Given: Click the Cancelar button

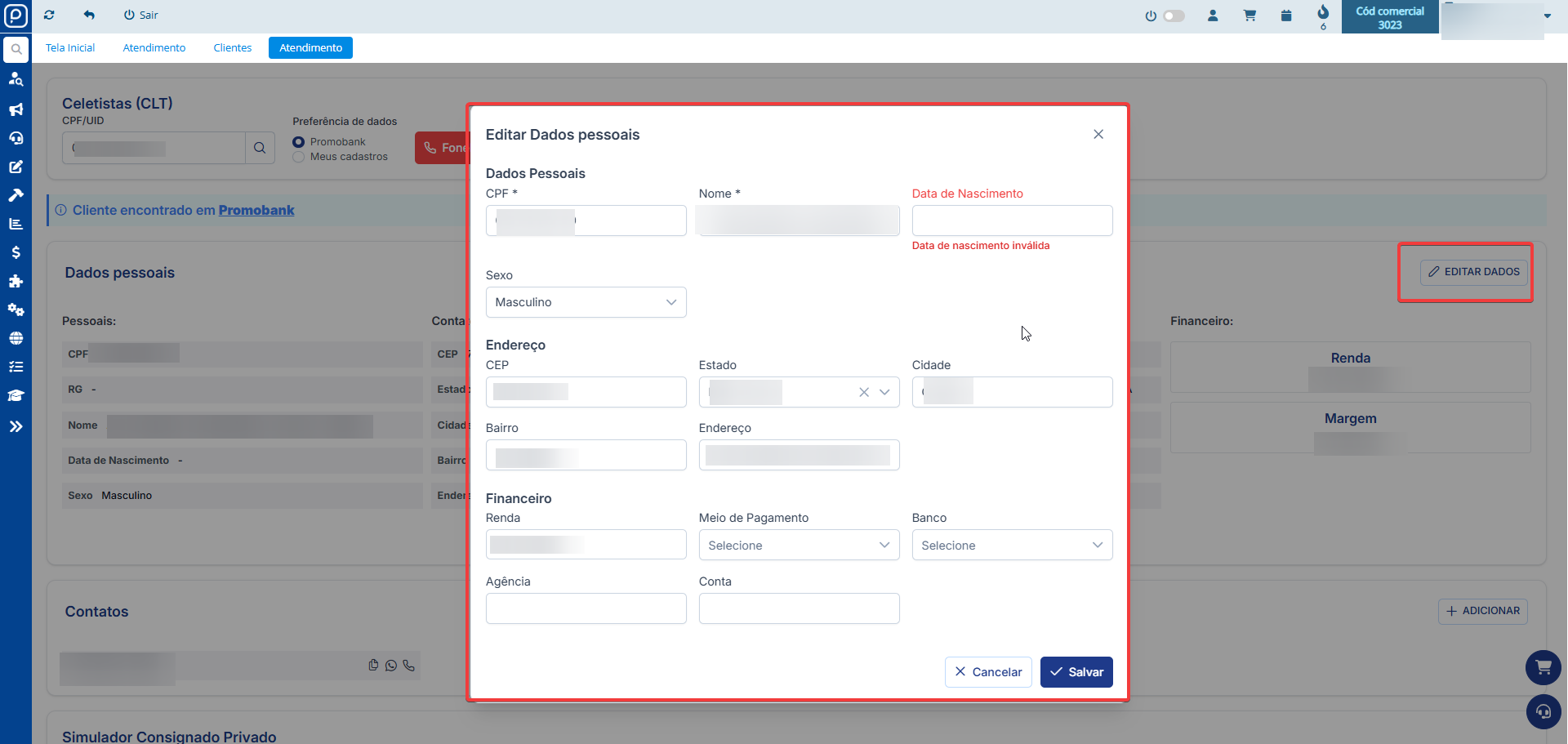Looking at the screenshot, I should [x=988, y=672].
